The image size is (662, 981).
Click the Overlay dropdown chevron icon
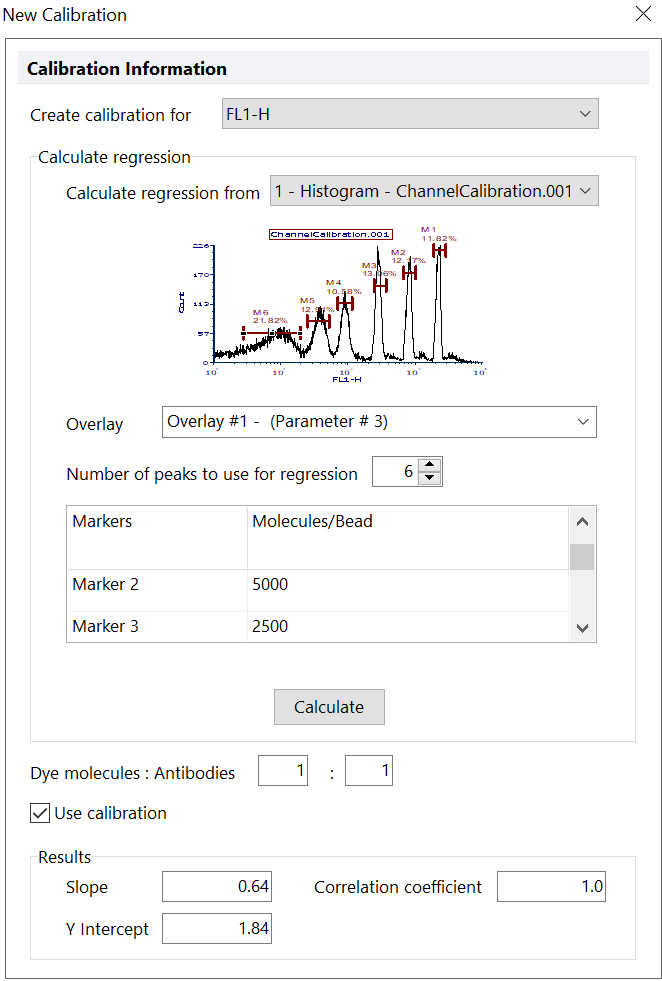click(x=584, y=421)
